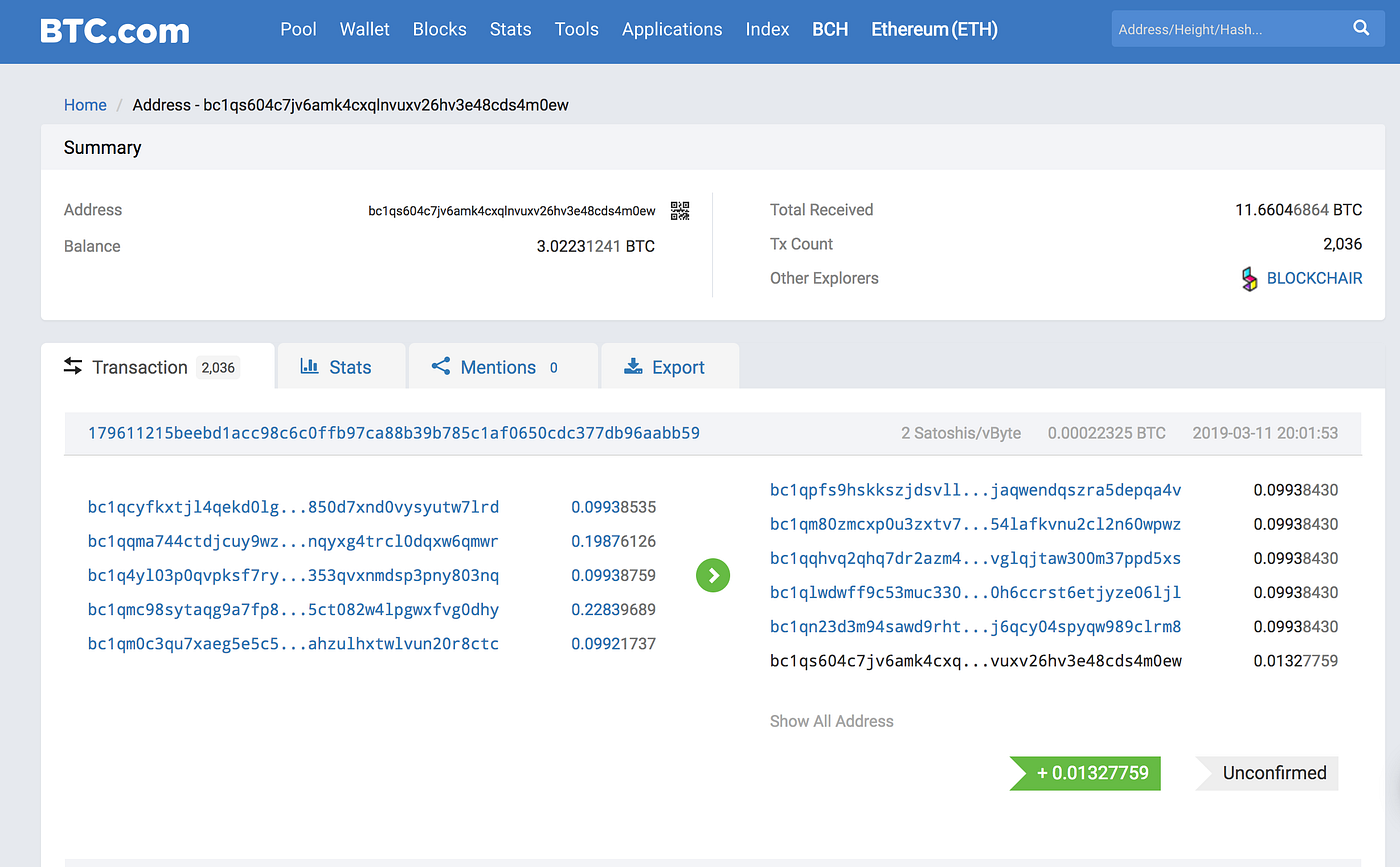Click the Transaction tab arrows icon
Viewport: 1400px width, 867px height.
pos(73,366)
